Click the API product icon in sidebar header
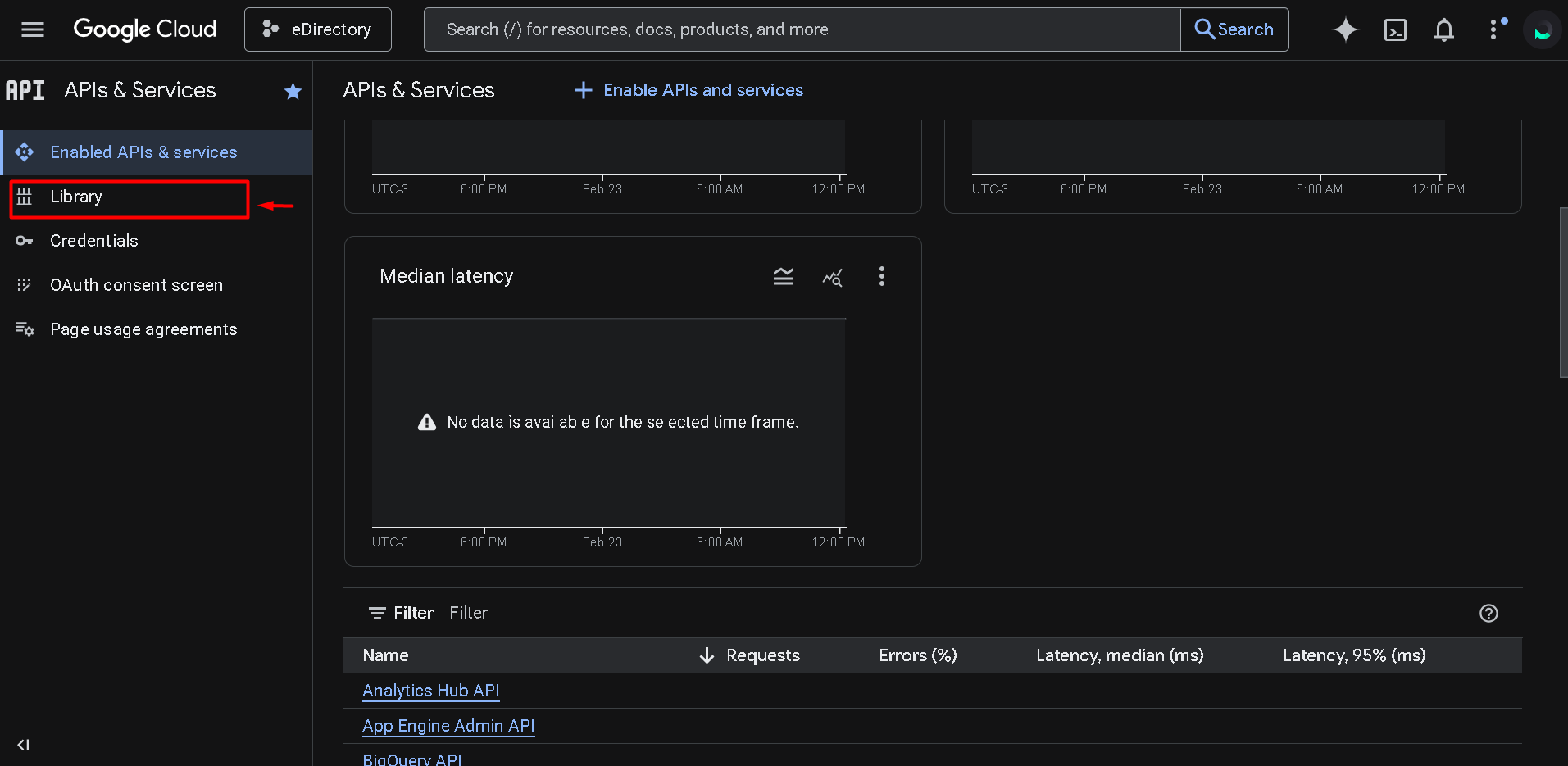This screenshot has width=1568, height=766. click(x=25, y=90)
